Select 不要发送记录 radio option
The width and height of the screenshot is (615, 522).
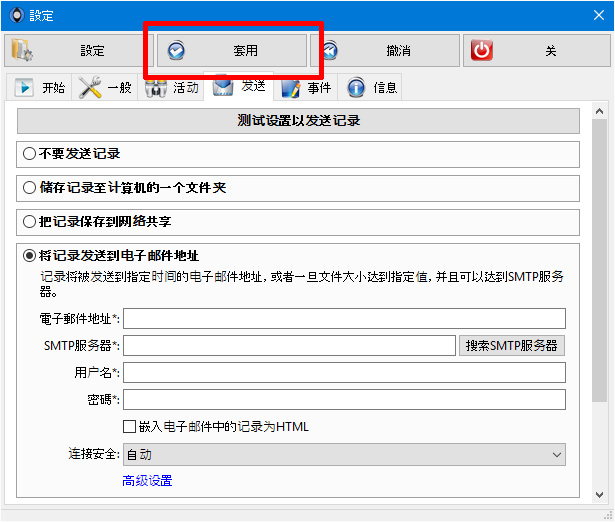coord(30,153)
